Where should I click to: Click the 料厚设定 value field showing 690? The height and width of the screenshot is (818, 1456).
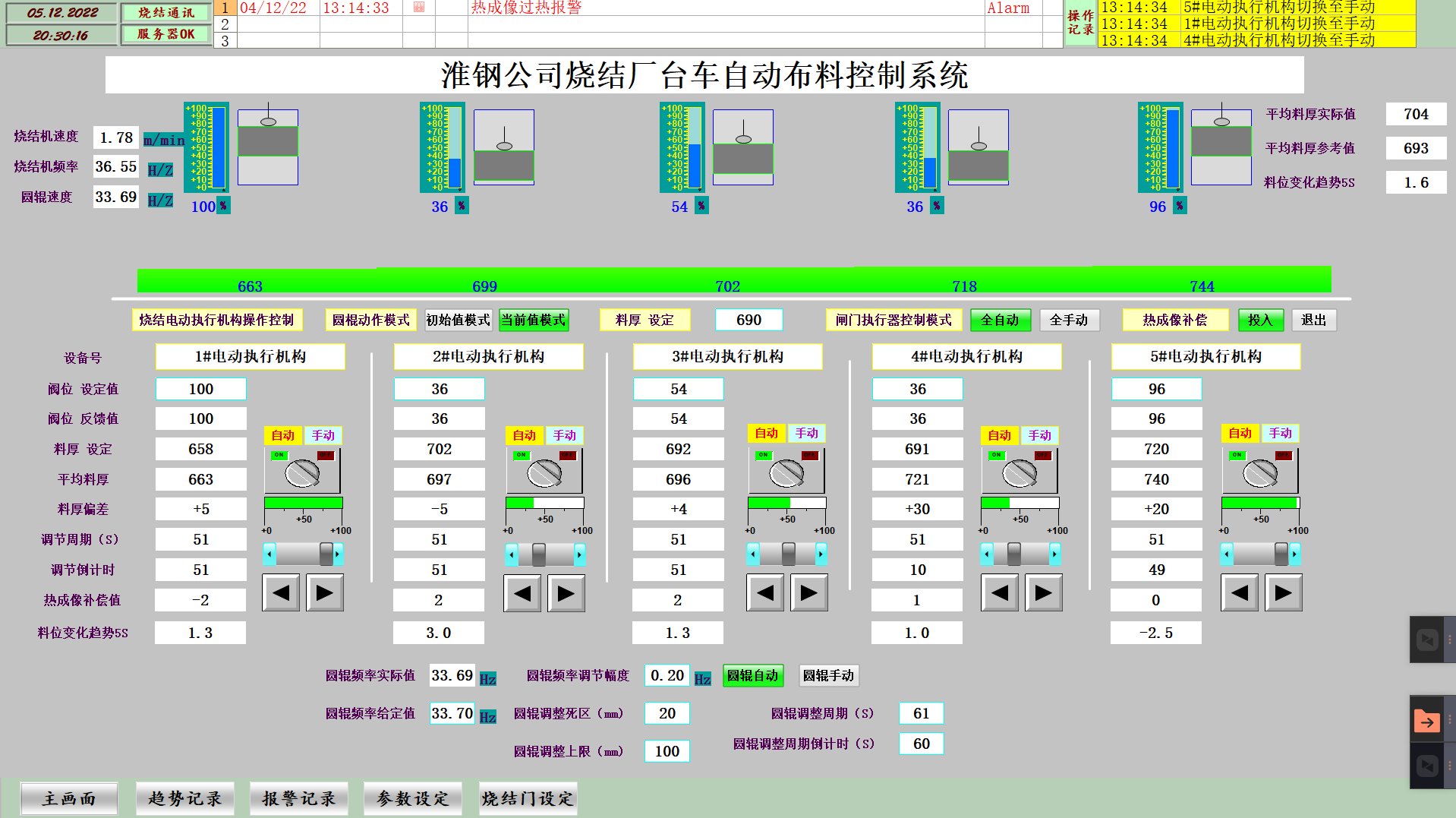click(748, 320)
